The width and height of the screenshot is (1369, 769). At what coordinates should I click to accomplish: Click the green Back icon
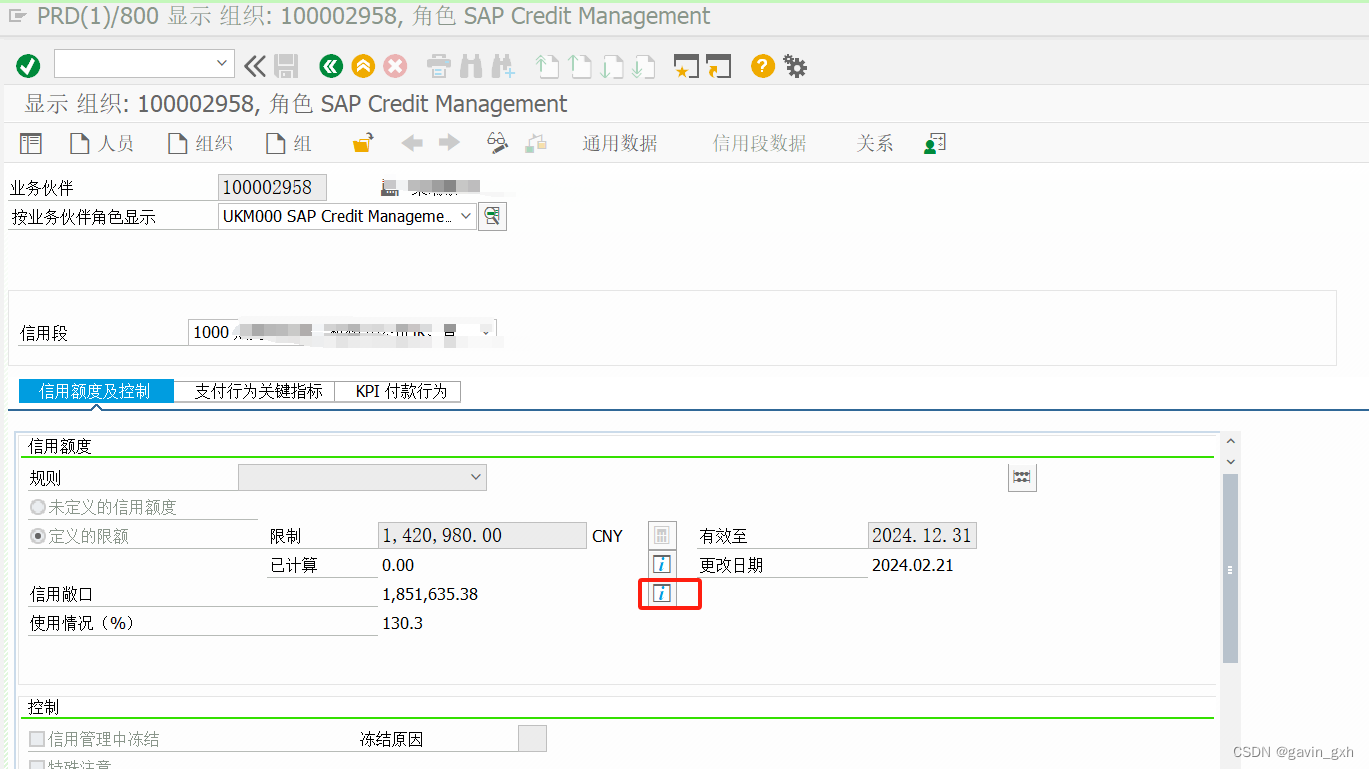click(x=331, y=67)
